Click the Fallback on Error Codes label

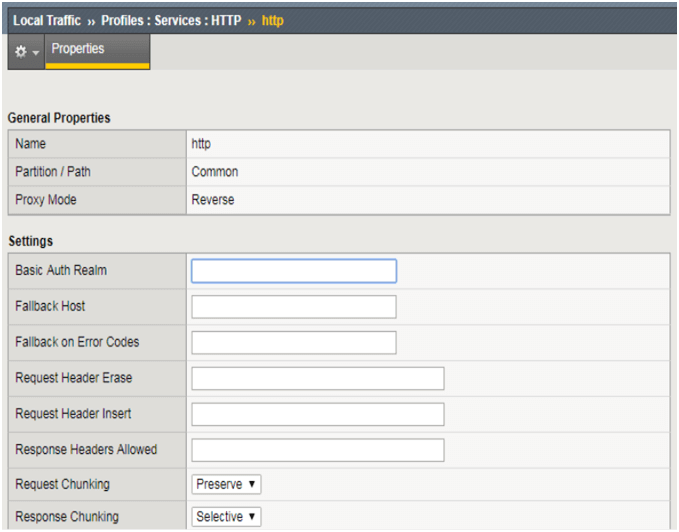77,342
